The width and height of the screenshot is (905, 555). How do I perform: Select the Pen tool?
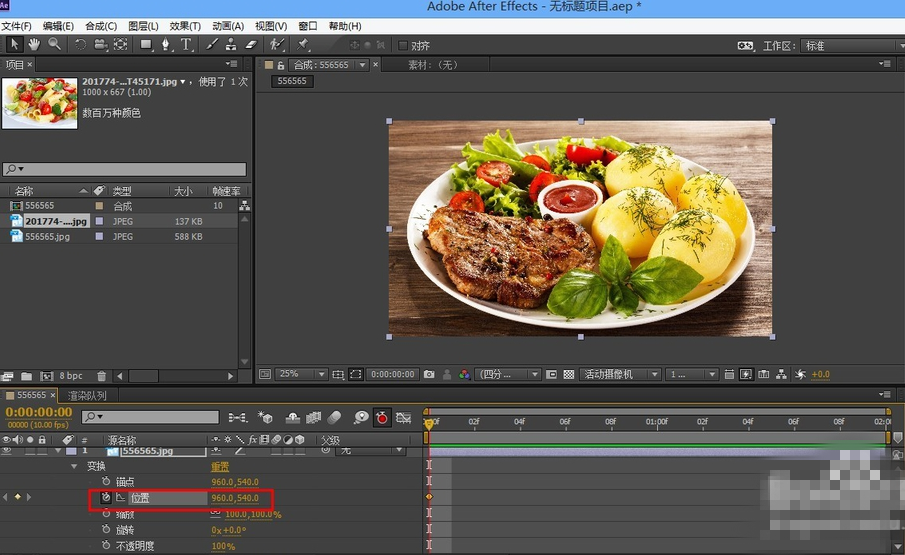pos(166,45)
